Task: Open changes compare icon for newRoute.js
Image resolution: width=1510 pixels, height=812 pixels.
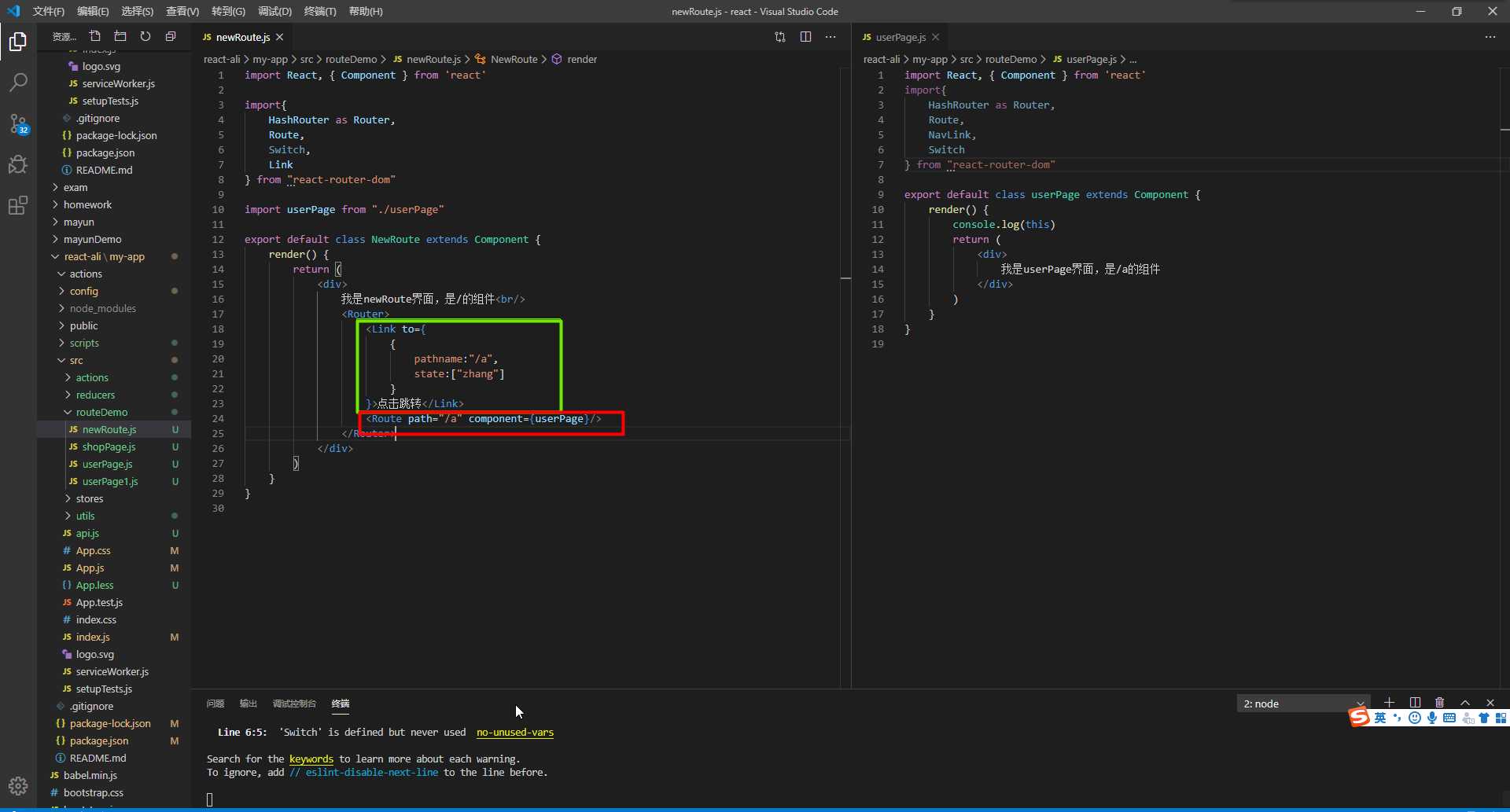Action: tap(780, 37)
